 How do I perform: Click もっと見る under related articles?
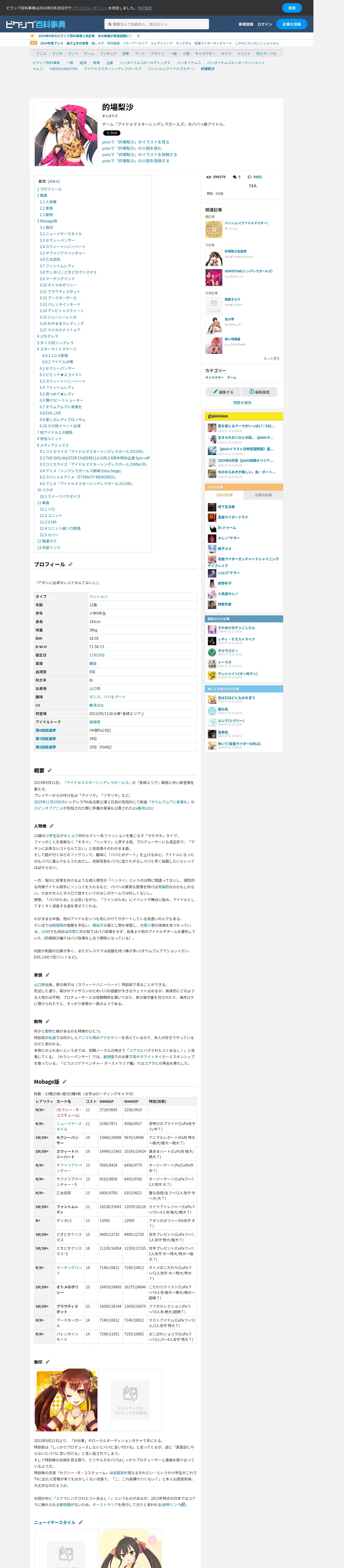[272, 359]
